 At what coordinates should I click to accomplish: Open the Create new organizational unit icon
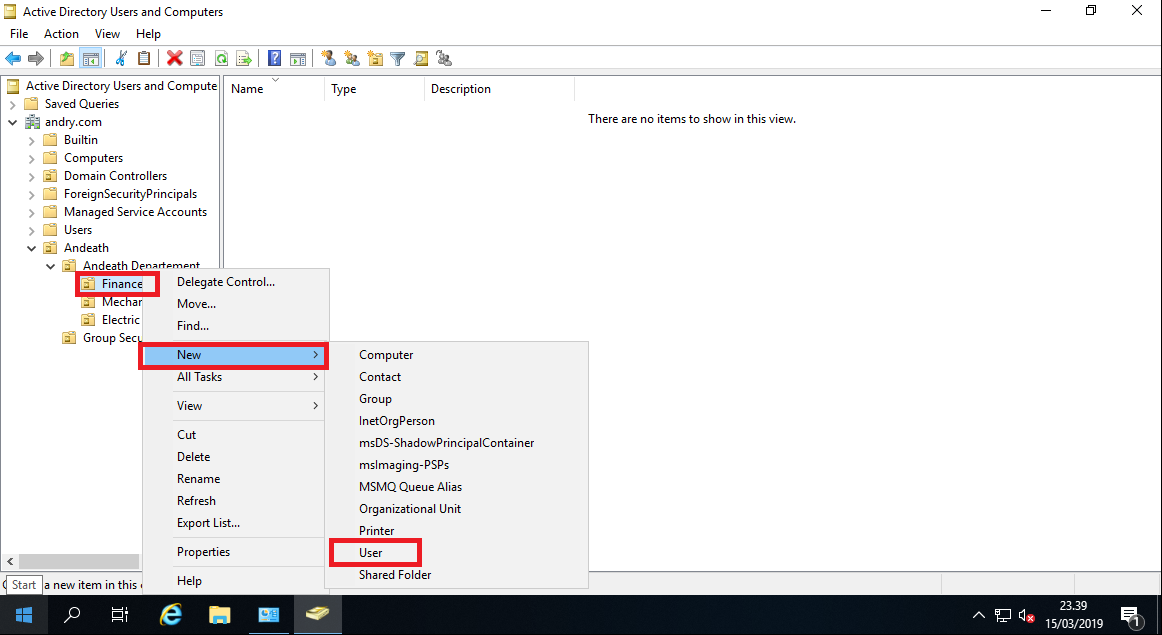tap(375, 58)
